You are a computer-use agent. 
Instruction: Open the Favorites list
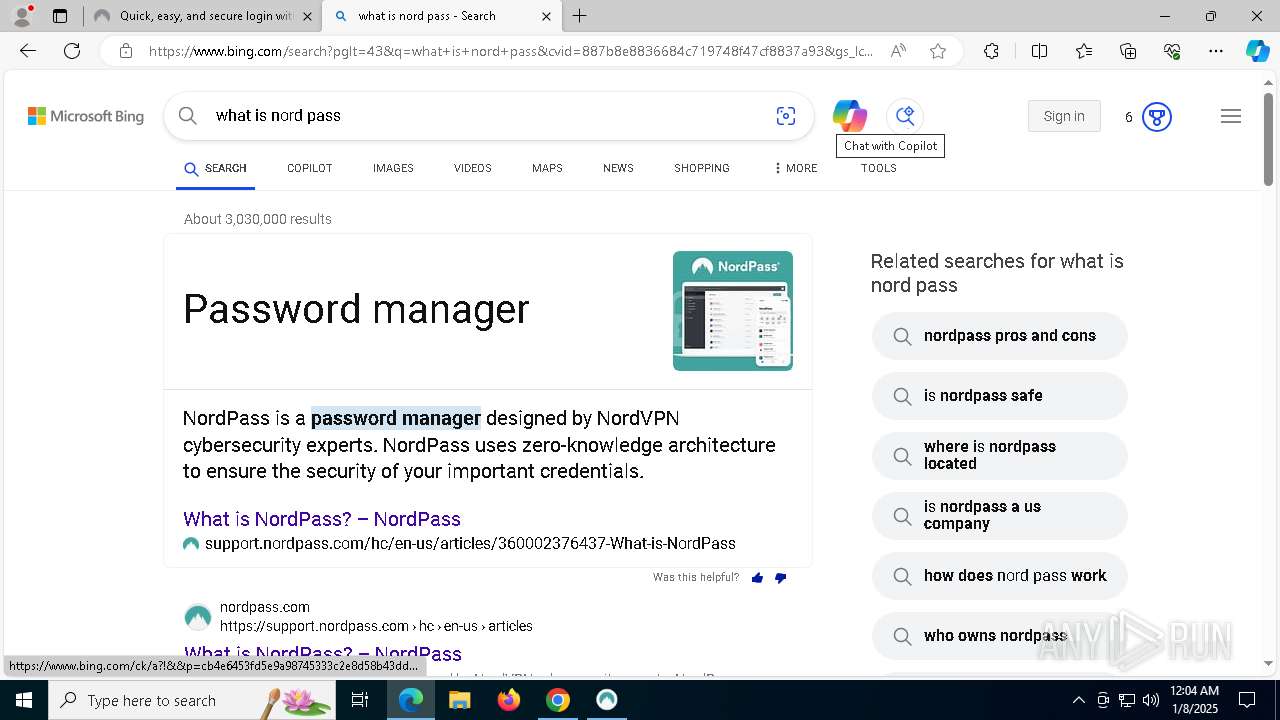(1084, 51)
